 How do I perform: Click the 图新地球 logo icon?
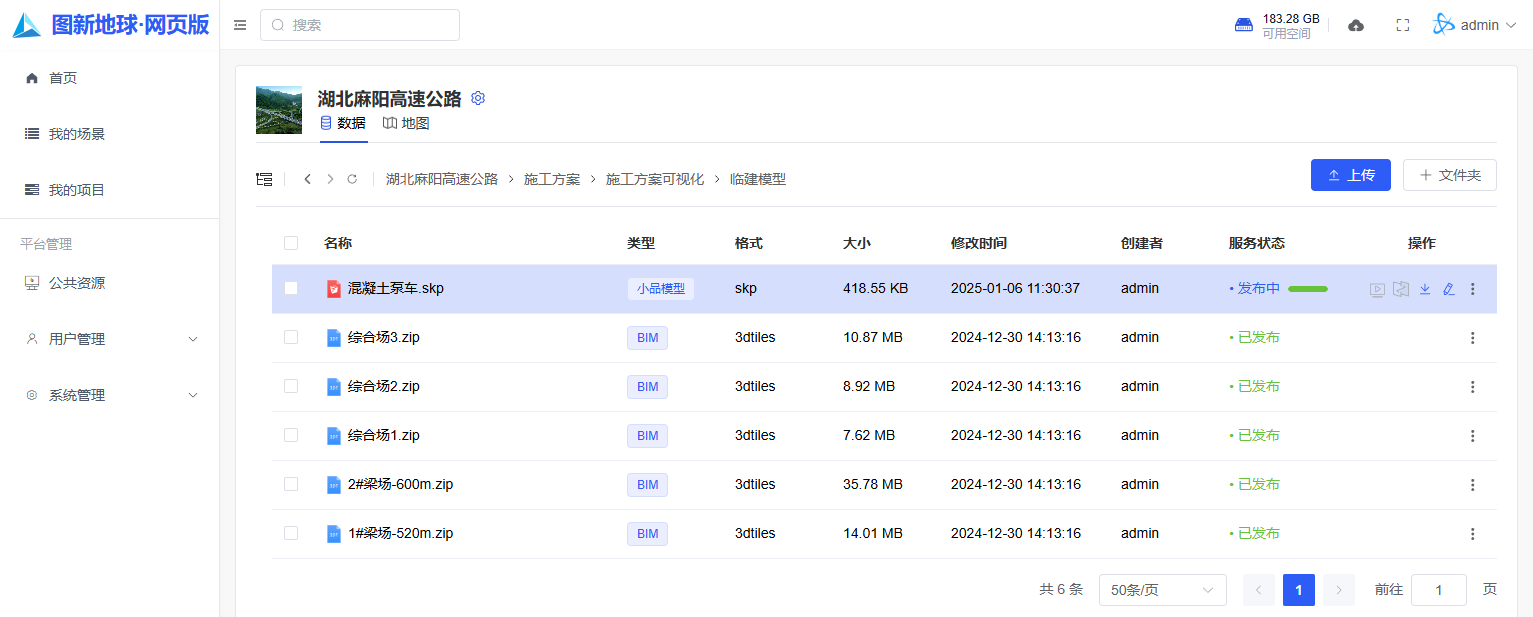point(27,25)
